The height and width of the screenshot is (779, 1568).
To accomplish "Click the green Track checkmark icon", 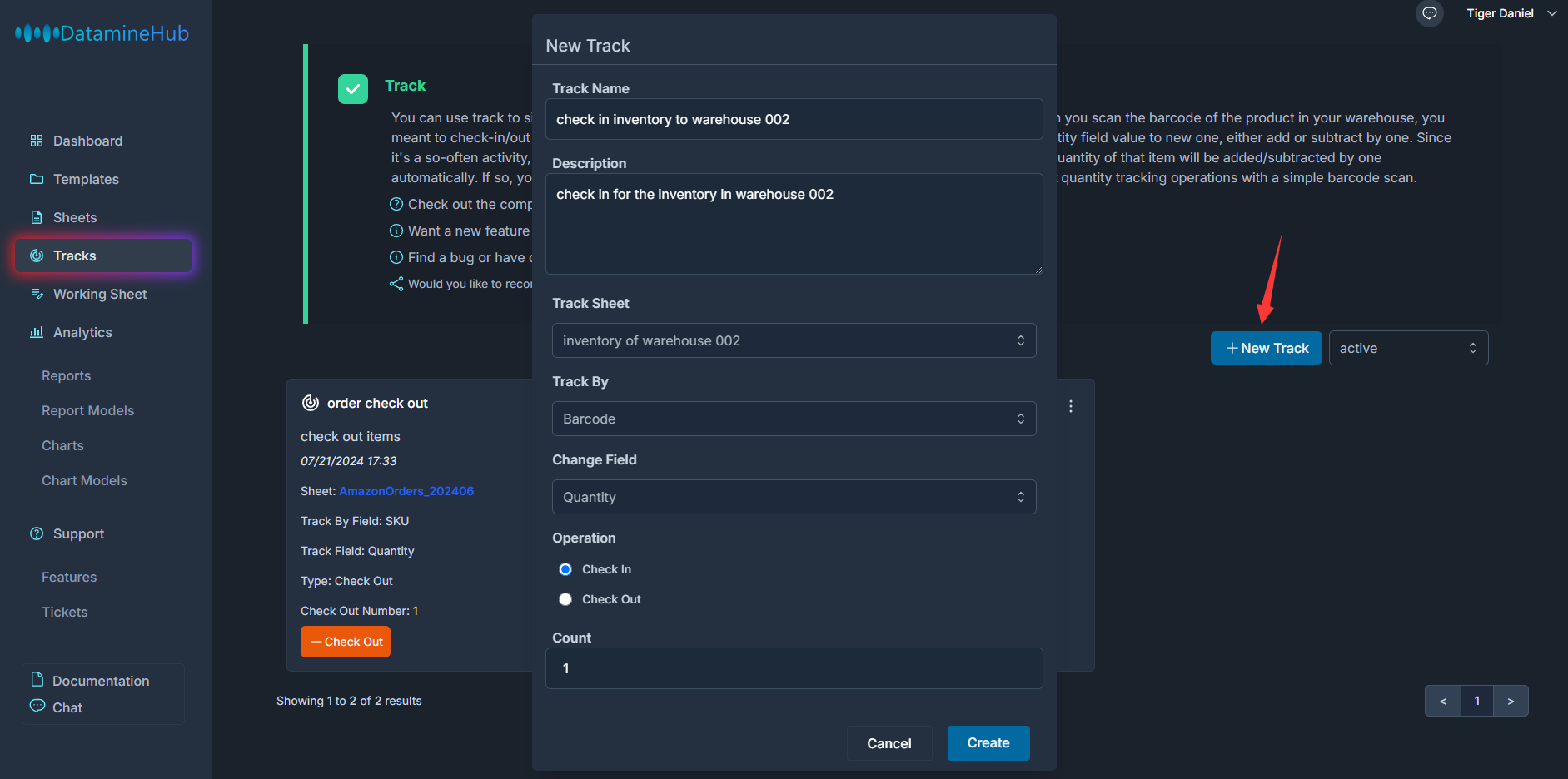I will (x=353, y=89).
